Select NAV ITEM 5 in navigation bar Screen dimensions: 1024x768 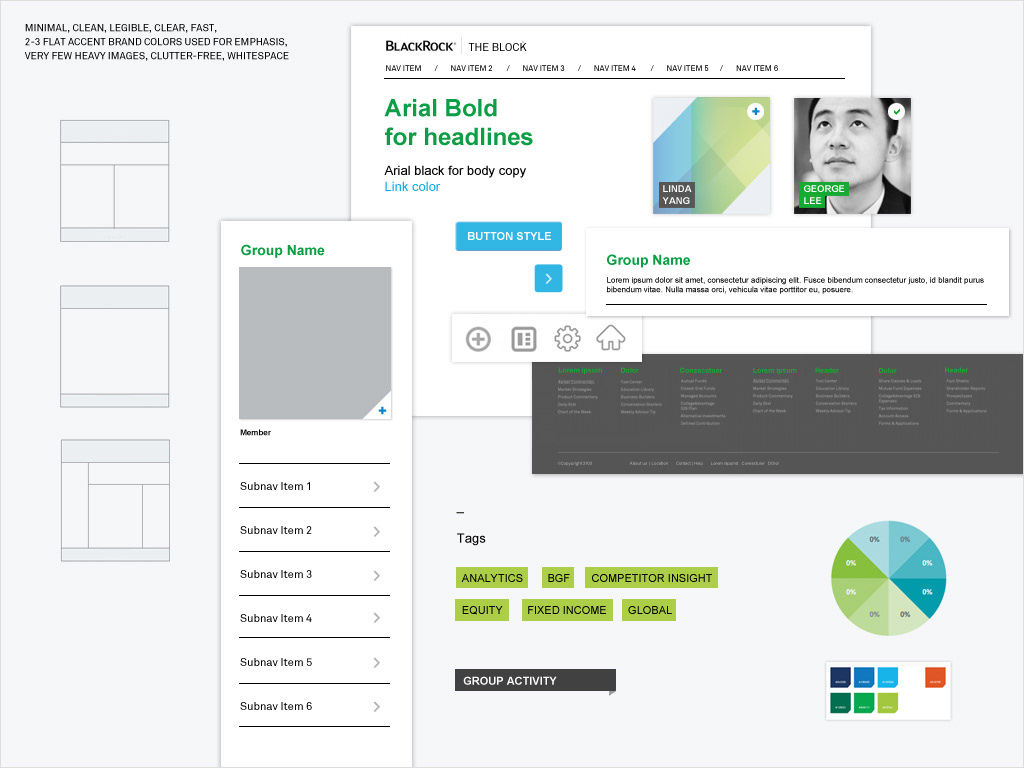(x=686, y=68)
